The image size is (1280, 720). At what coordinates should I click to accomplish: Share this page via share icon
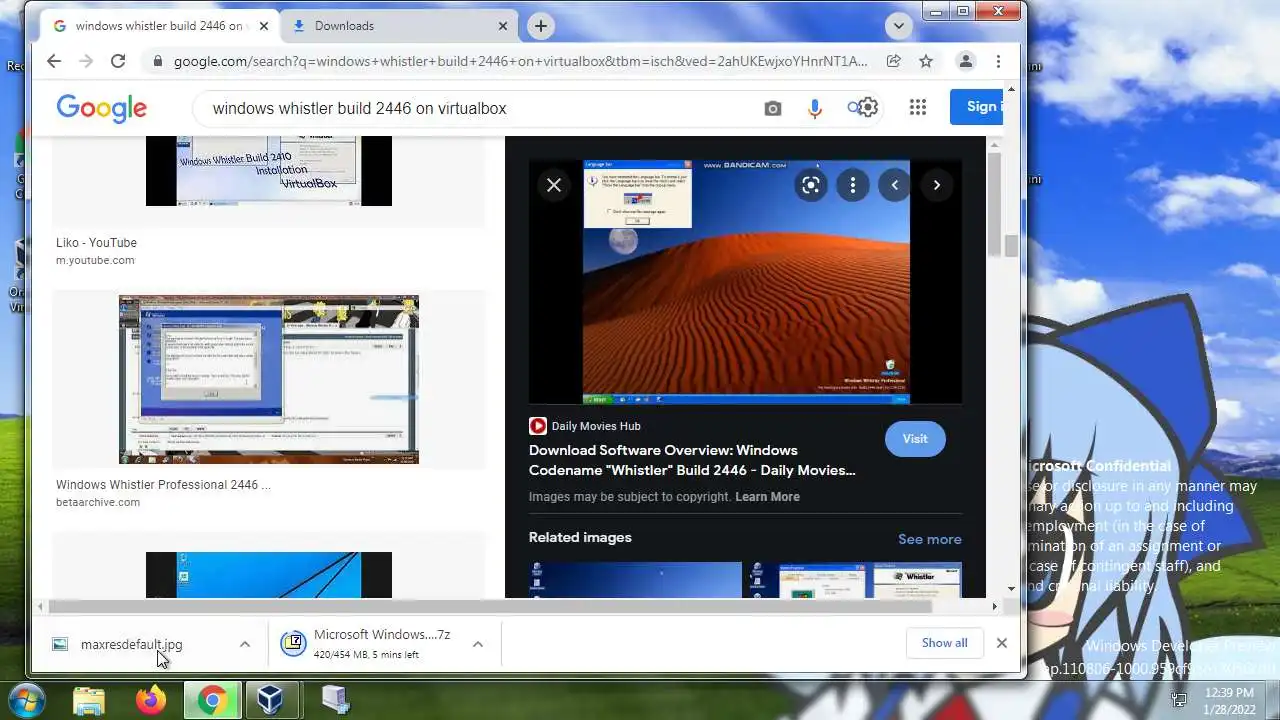[894, 61]
